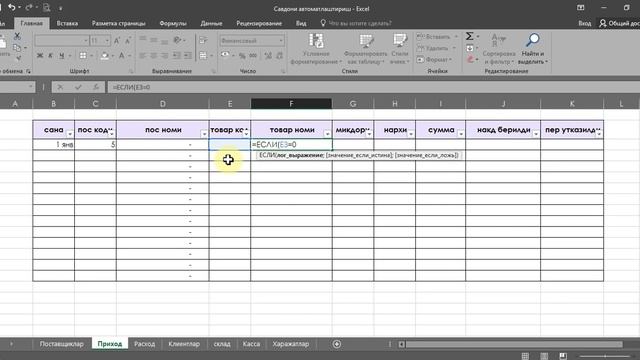The height and width of the screenshot is (360, 640).
Task: Open filter dropdown on сумма column
Action: point(461,134)
